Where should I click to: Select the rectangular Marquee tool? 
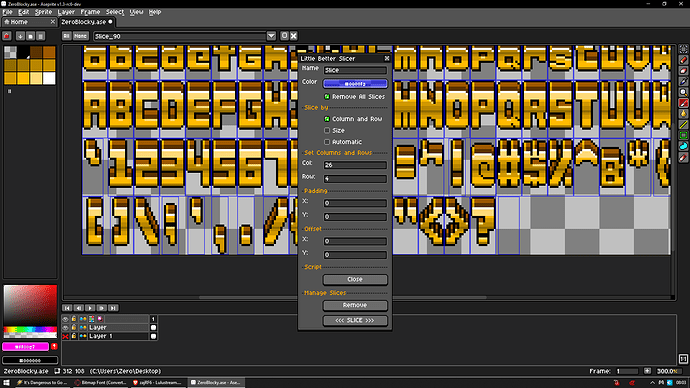point(683,49)
